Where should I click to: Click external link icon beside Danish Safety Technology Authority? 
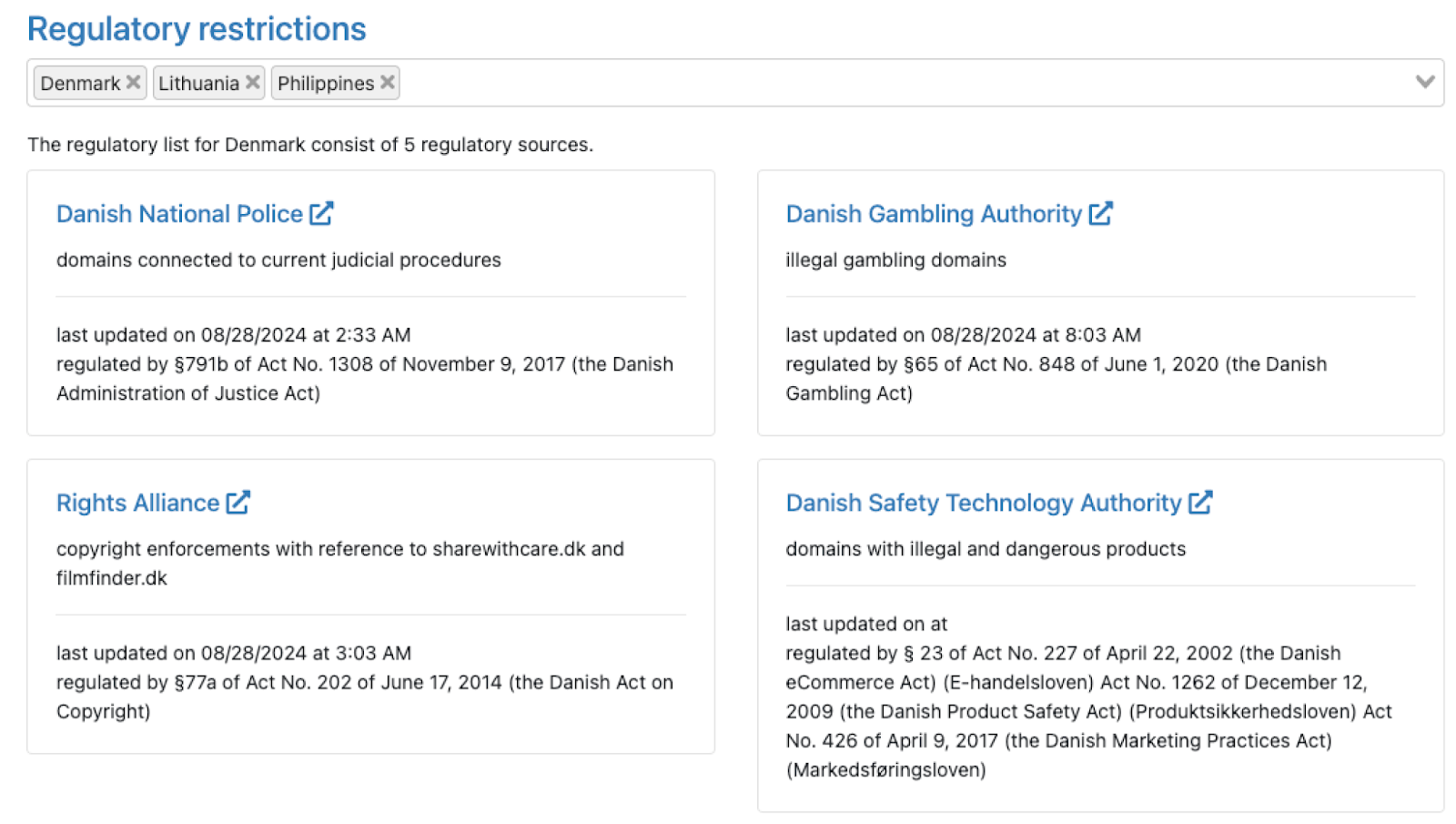1200,503
